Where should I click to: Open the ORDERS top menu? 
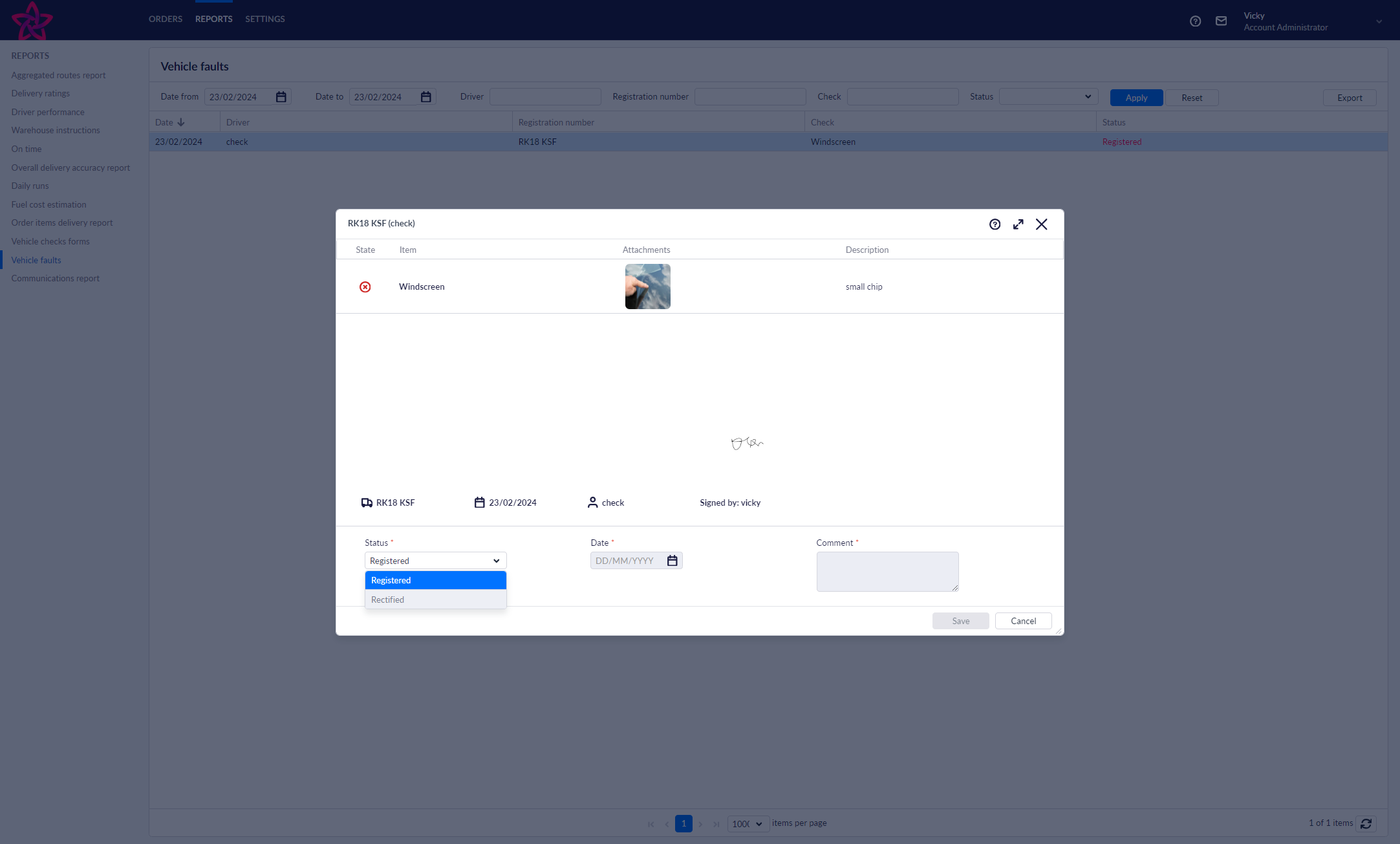pos(166,19)
